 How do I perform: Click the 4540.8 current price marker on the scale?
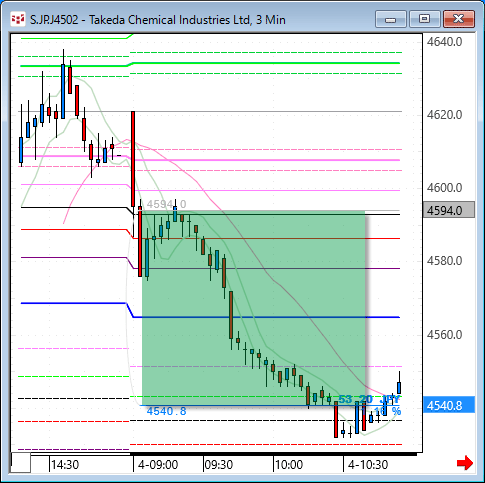pos(449,405)
